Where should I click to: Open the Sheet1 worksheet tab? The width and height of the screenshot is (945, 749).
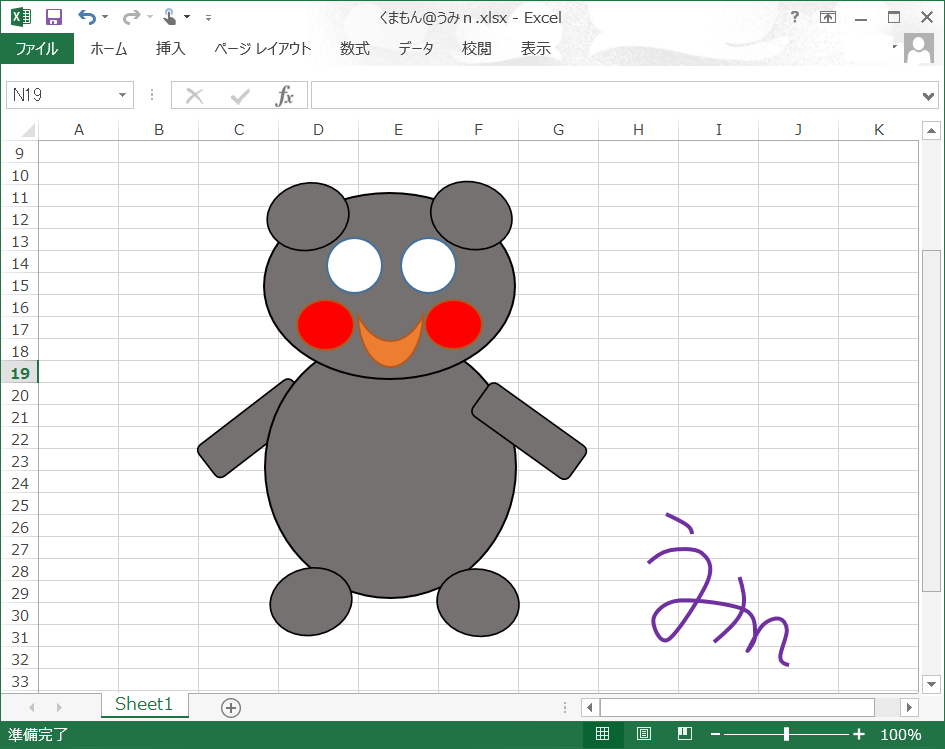click(x=144, y=704)
